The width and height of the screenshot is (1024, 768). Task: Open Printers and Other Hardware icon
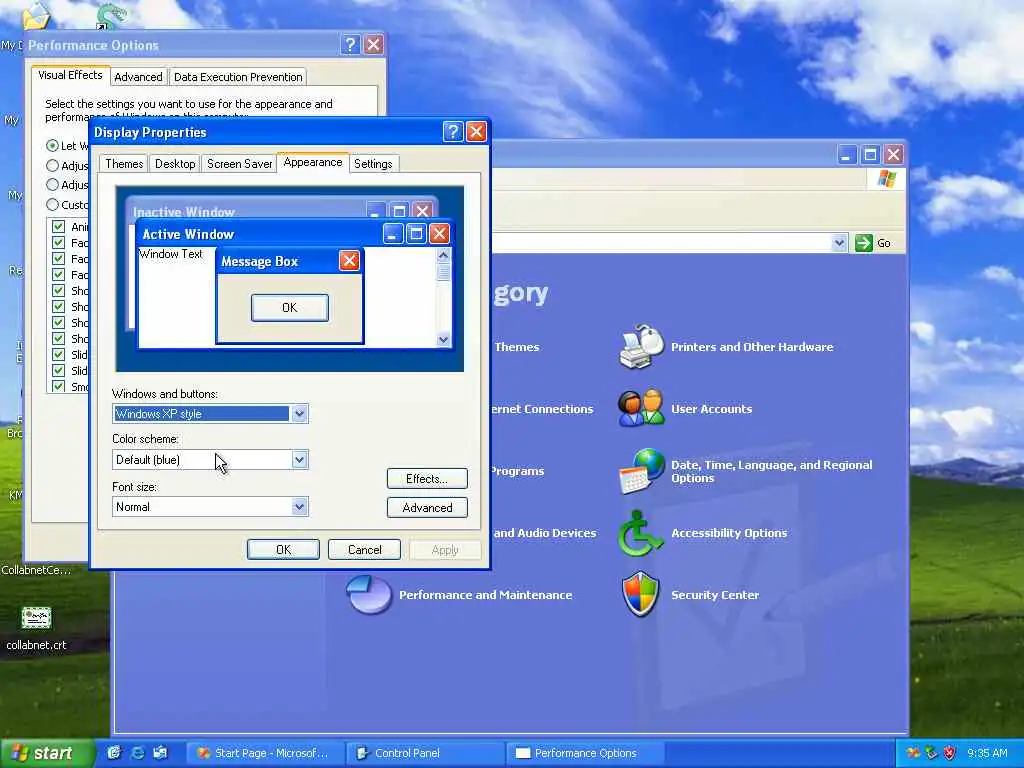(641, 347)
